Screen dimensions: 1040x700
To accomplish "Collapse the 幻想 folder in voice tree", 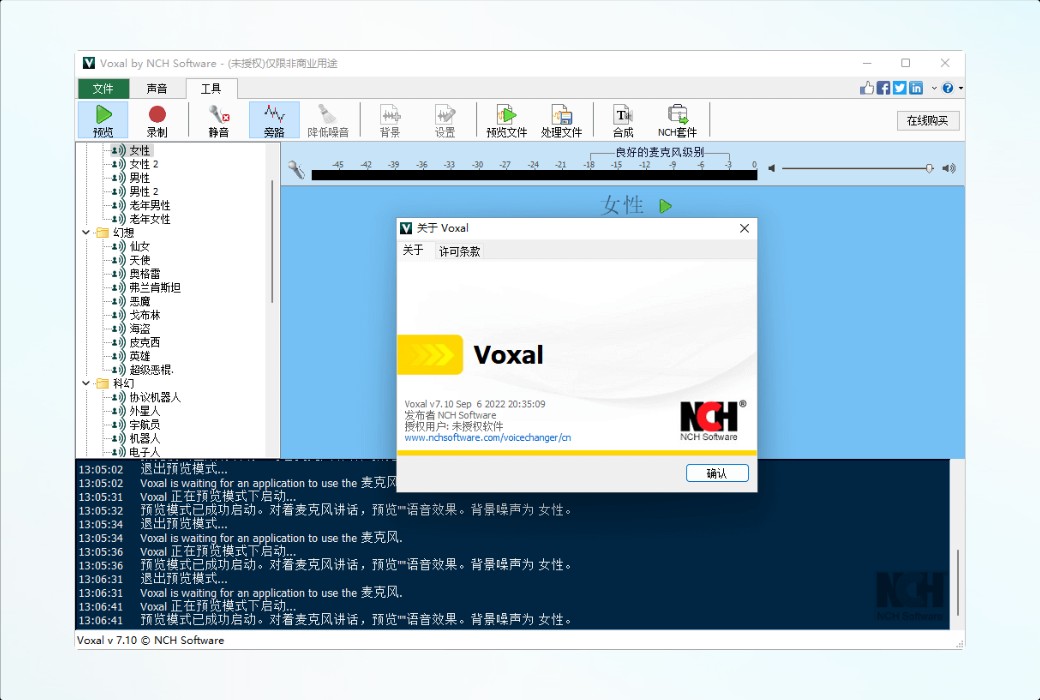I will click(86, 233).
